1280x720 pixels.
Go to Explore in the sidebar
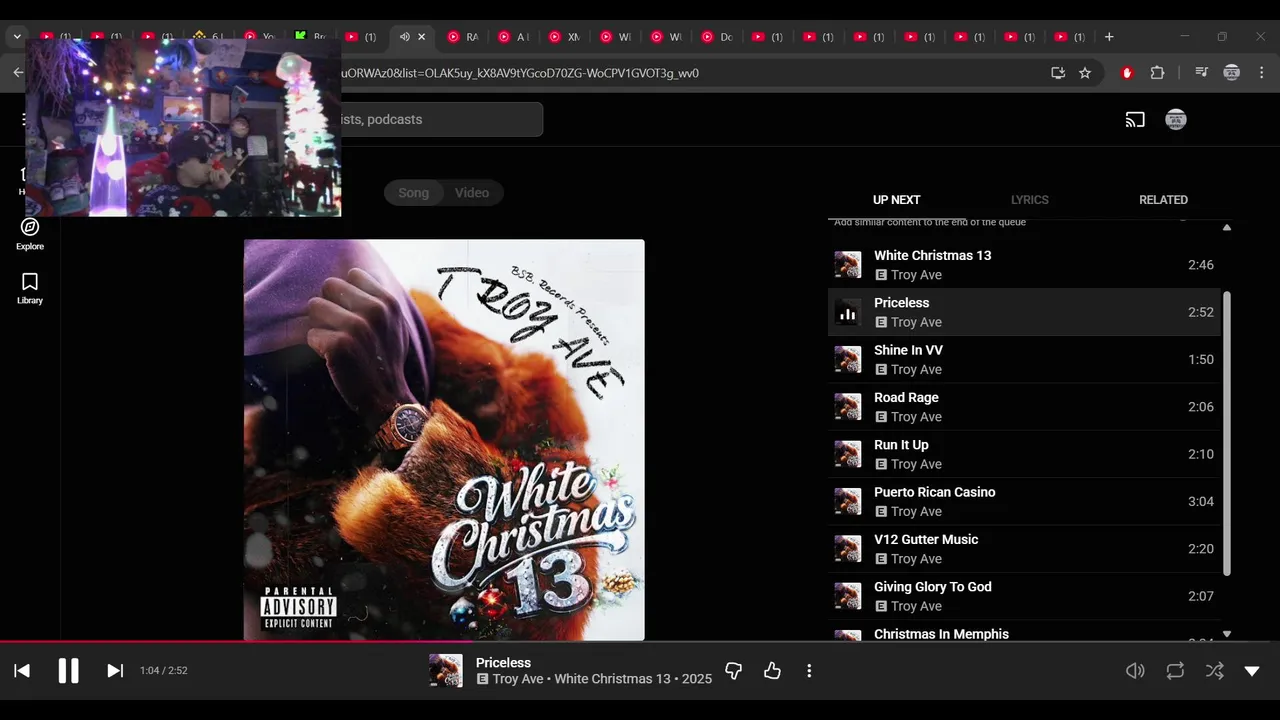30,234
